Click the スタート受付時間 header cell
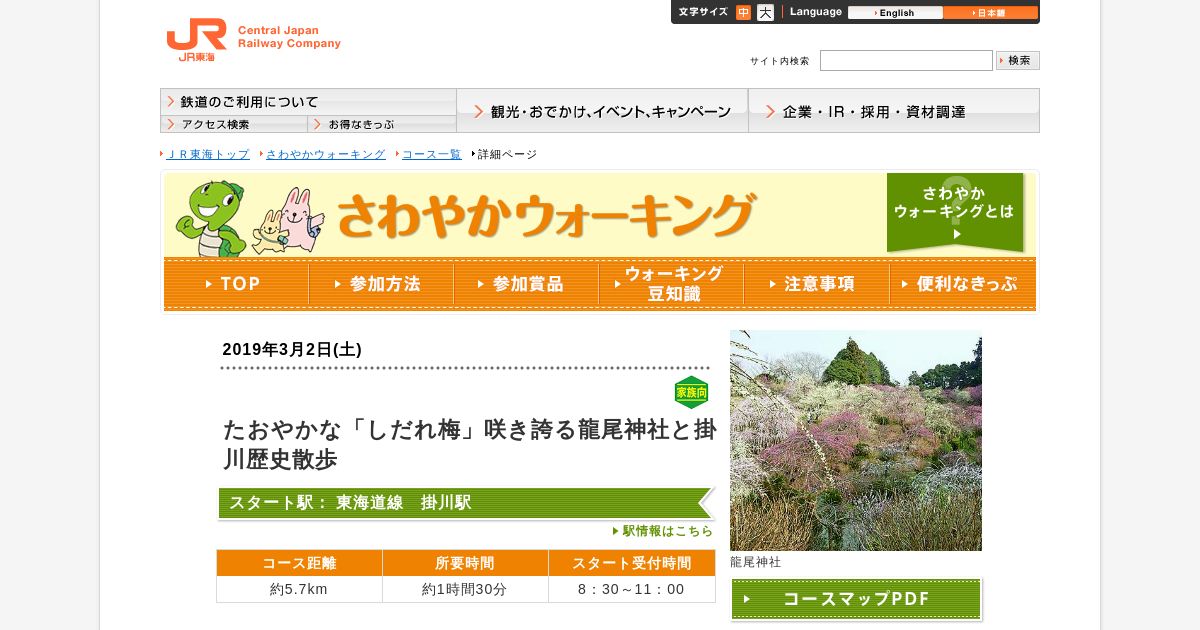 pos(632,563)
